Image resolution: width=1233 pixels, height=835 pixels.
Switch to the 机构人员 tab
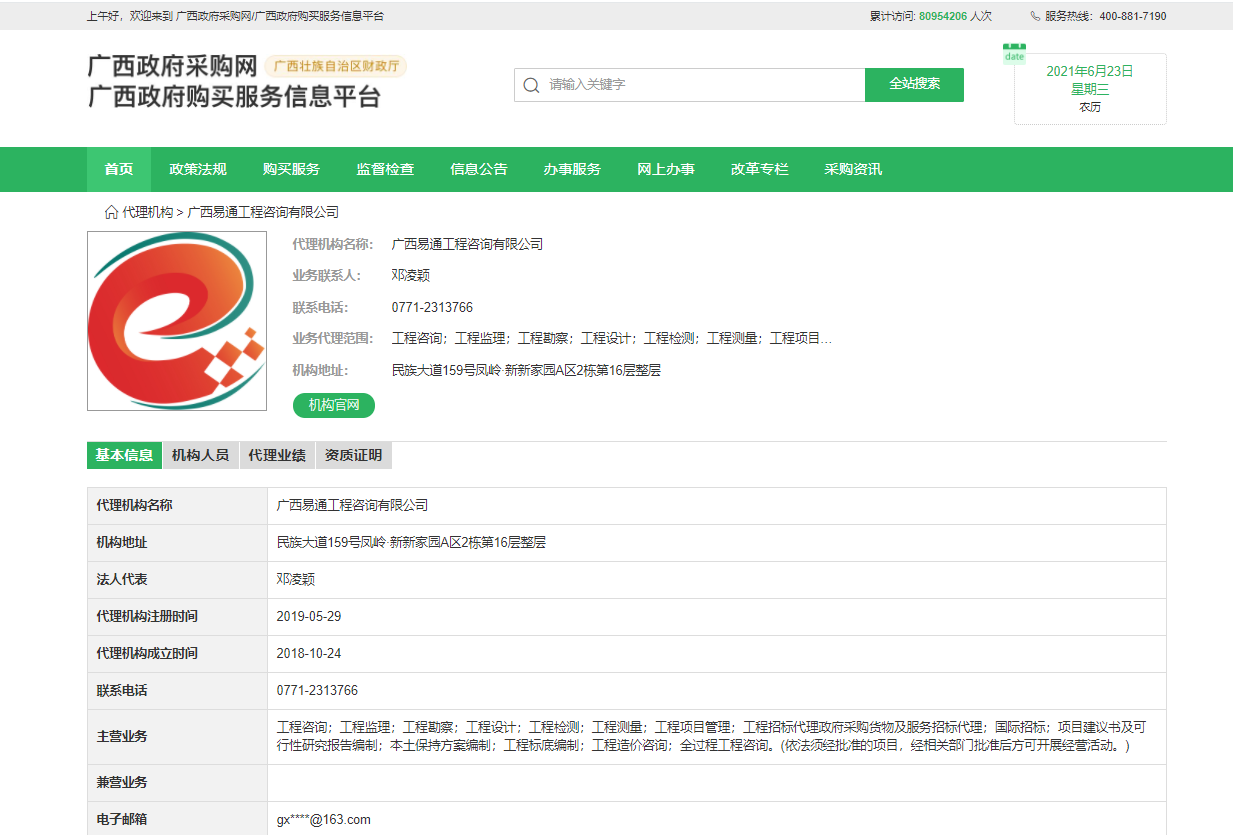coord(200,455)
